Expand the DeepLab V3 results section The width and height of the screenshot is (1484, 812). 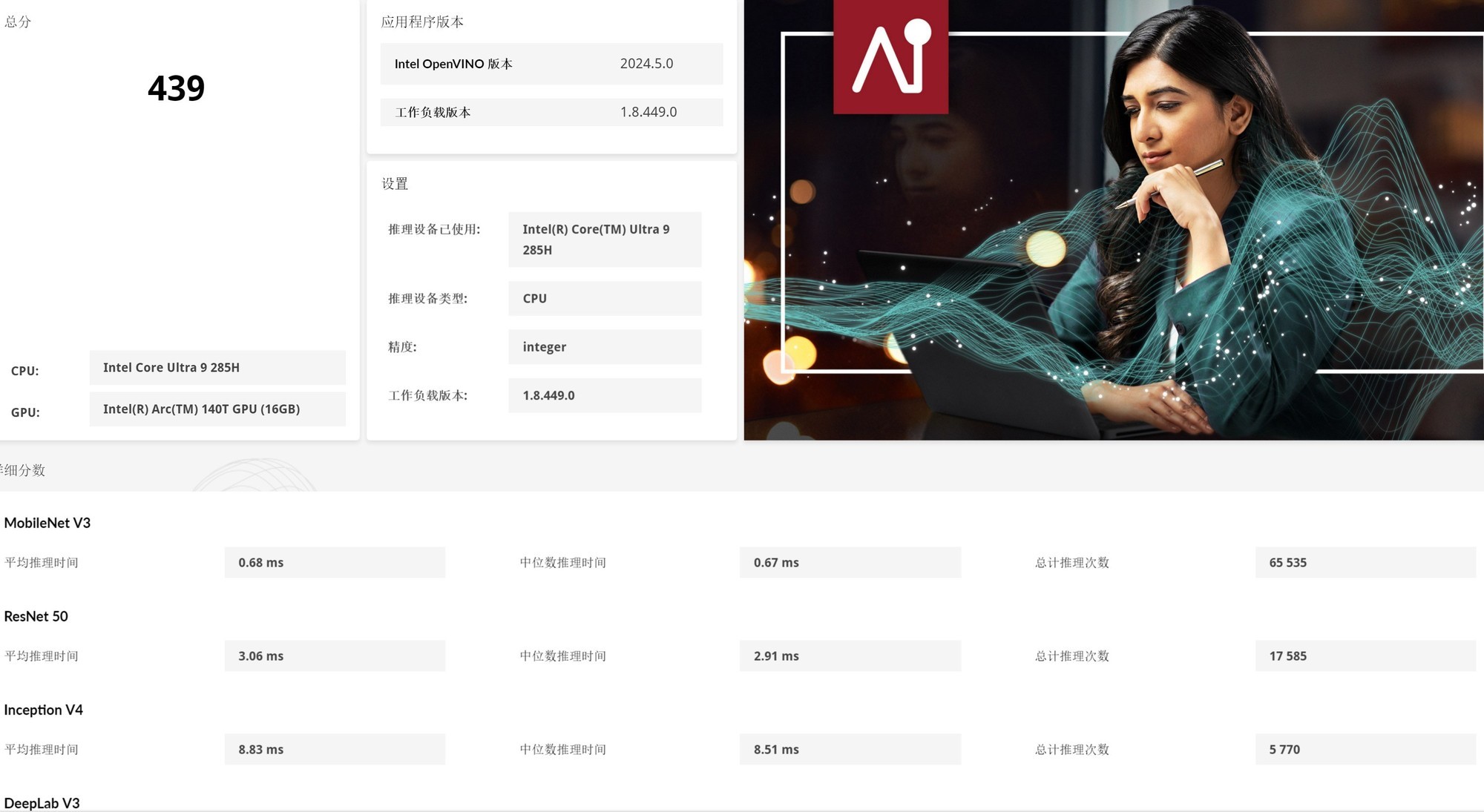point(41,802)
